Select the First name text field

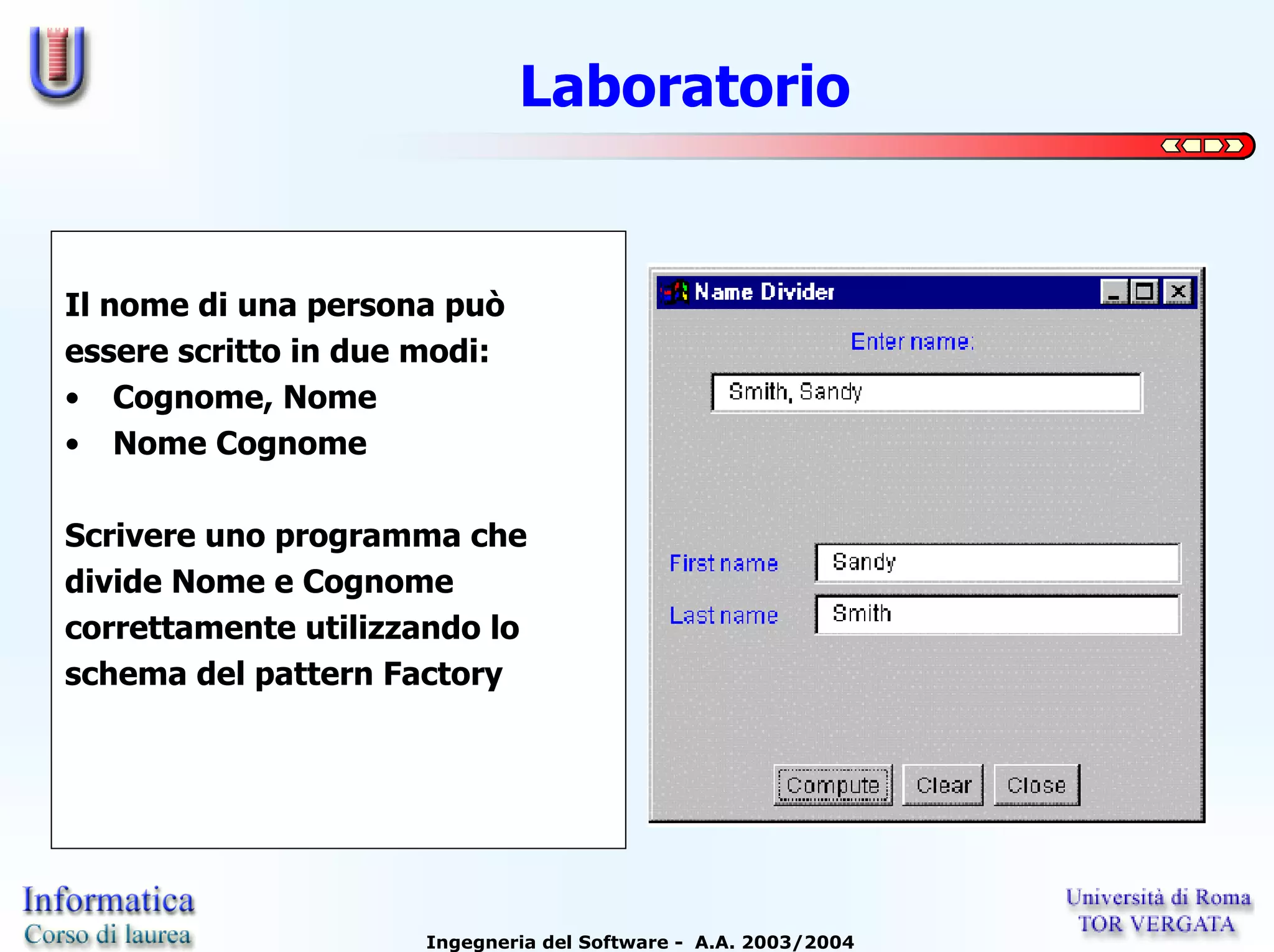(998, 563)
